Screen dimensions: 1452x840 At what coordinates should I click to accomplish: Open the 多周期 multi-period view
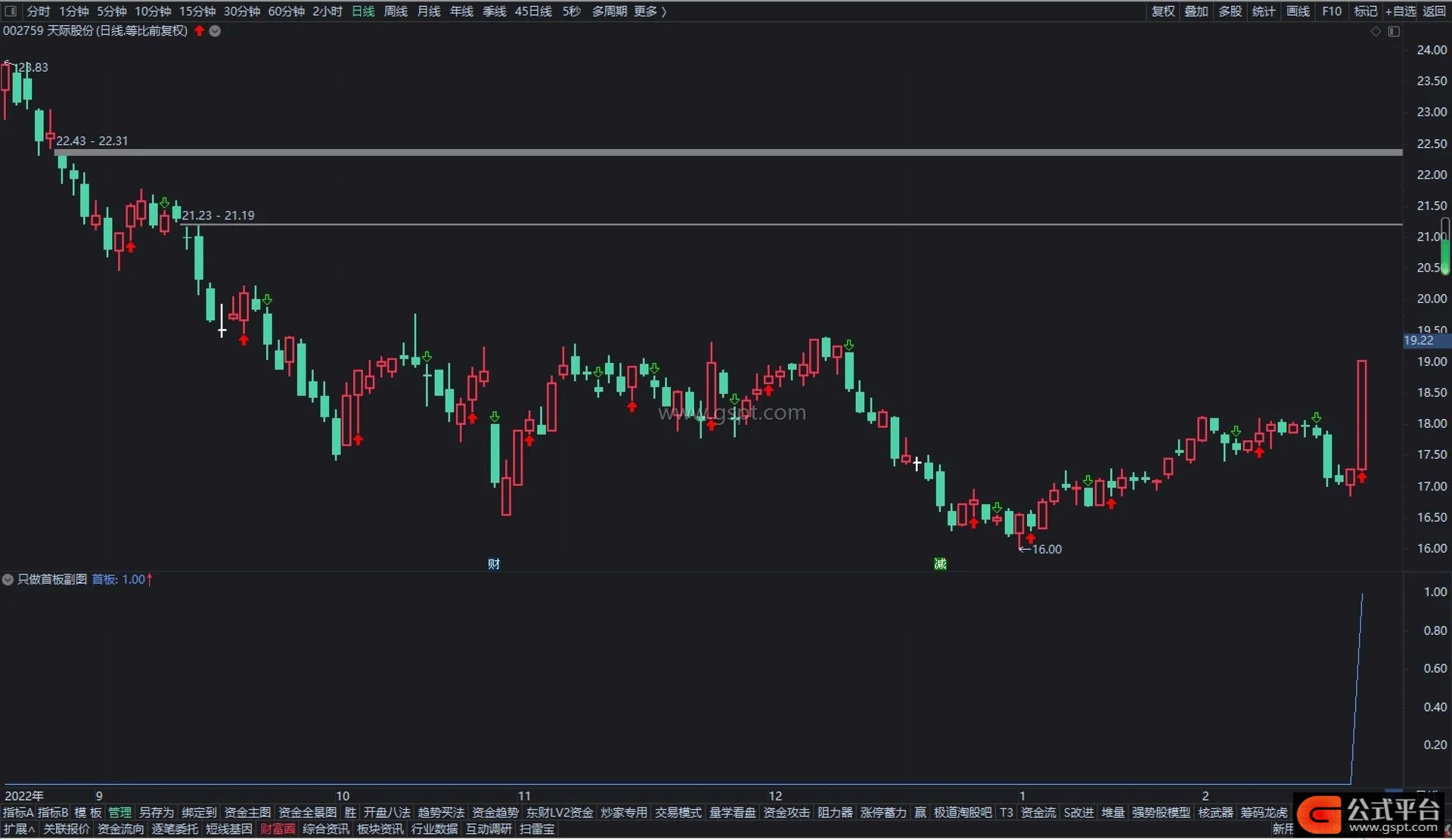click(610, 11)
